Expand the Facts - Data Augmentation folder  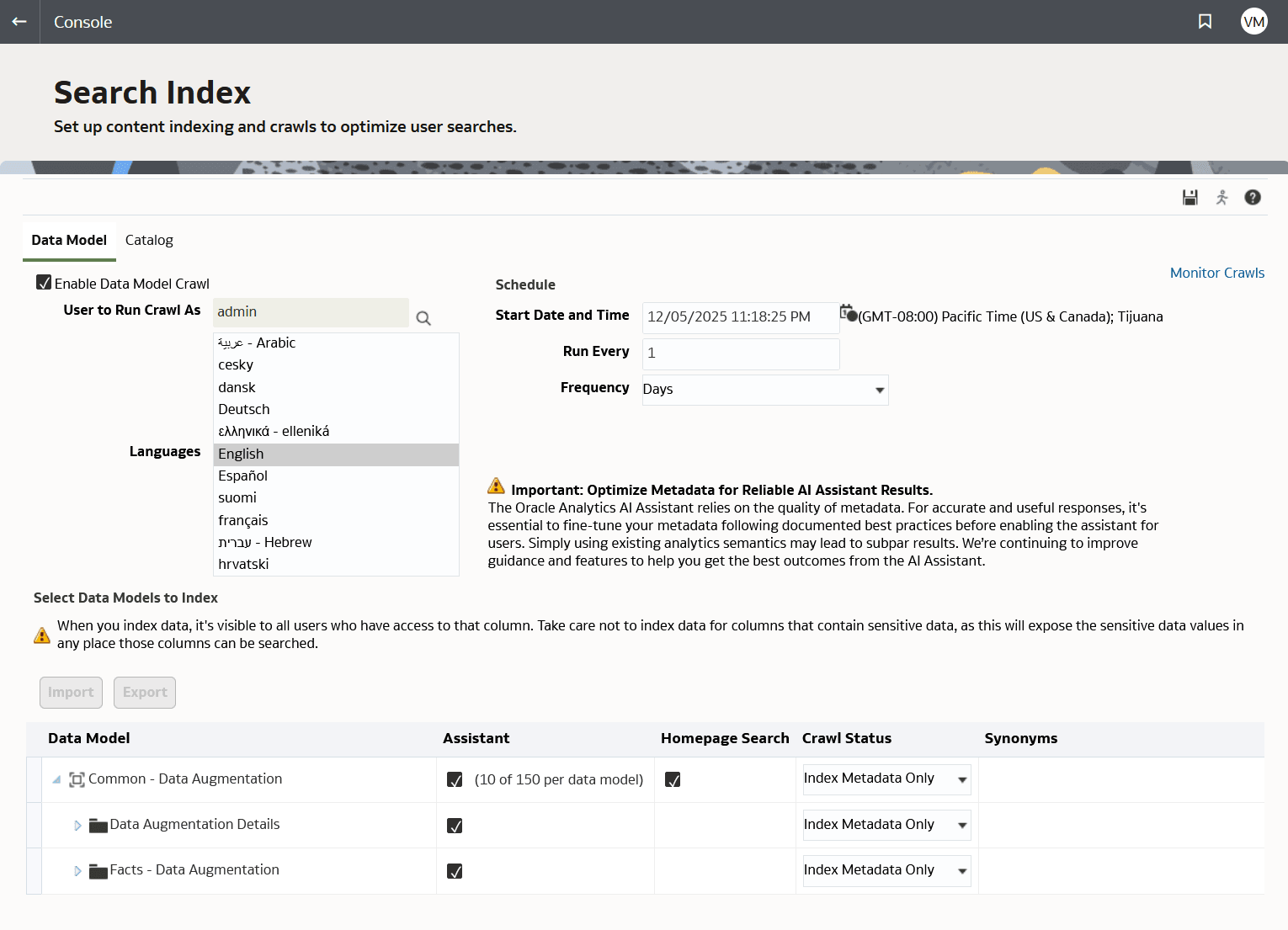(77, 871)
